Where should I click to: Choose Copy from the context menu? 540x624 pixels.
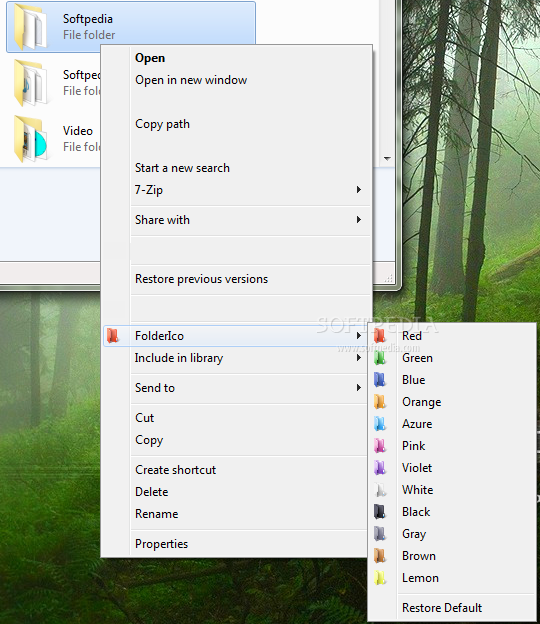tap(149, 440)
